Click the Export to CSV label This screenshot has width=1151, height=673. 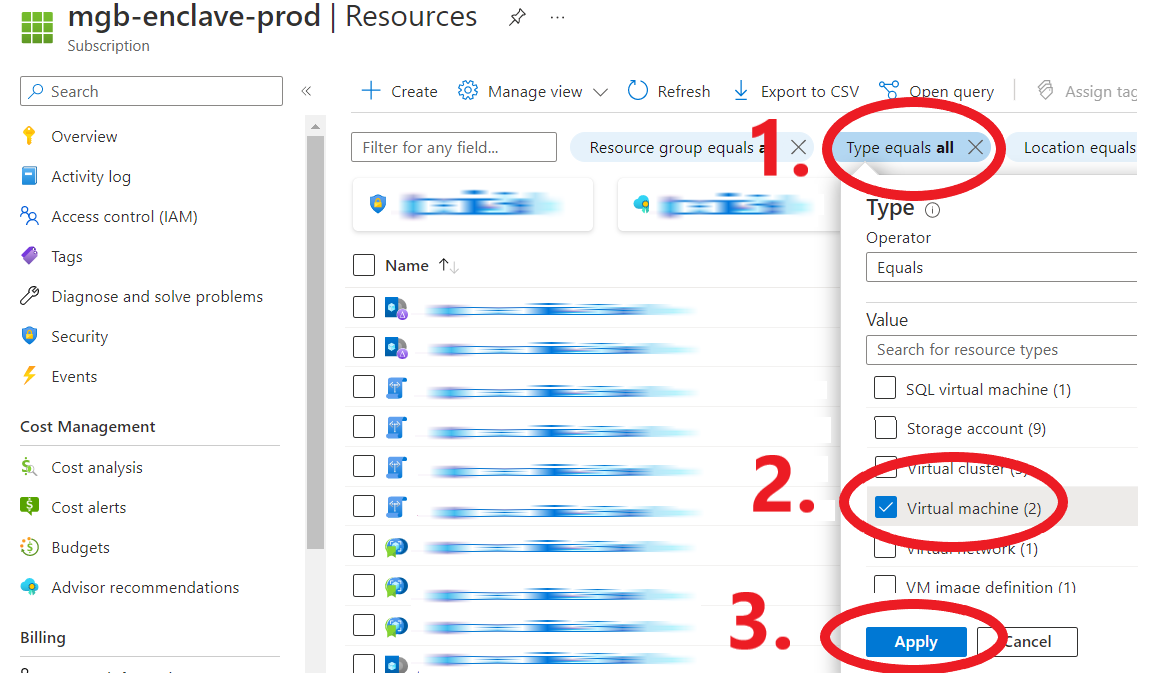pos(810,92)
